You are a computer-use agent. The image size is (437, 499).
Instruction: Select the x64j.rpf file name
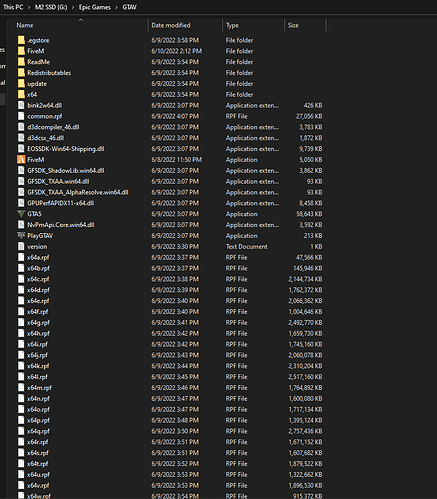coord(37,355)
